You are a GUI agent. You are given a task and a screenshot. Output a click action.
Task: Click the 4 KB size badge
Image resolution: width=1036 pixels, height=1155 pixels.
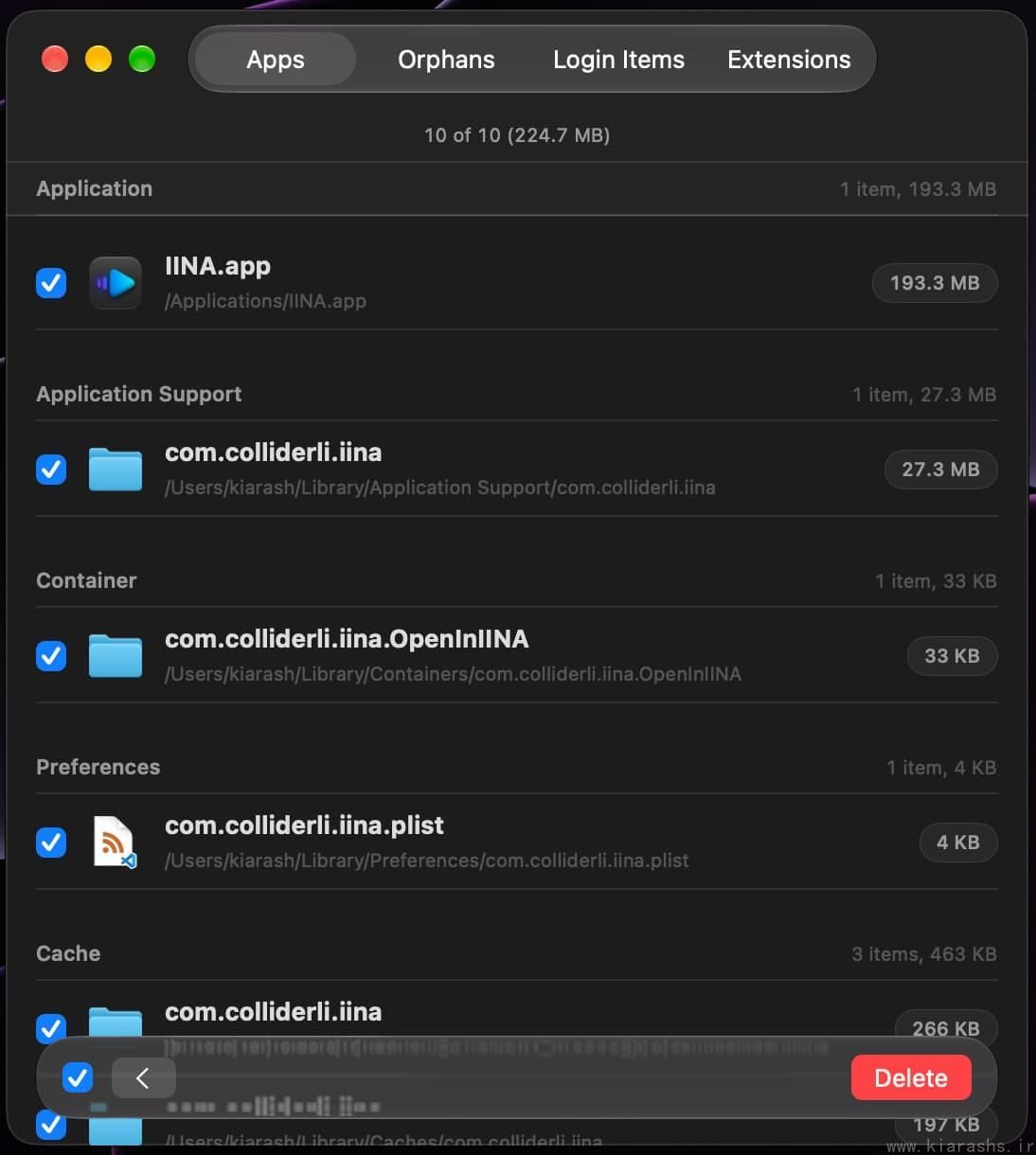click(x=957, y=842)
